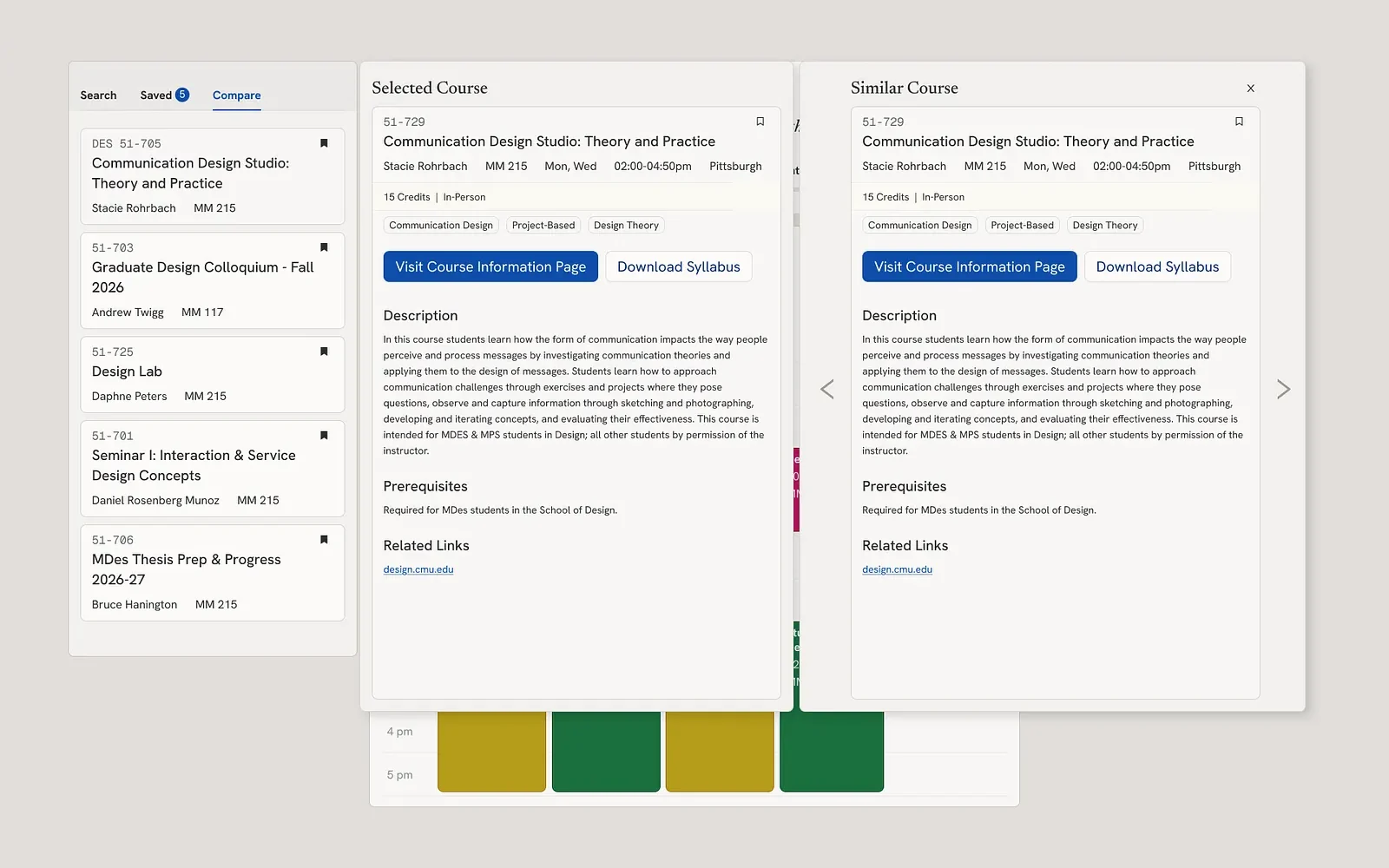
Task: Bookmark the Similar Course 51-729
Action: (1239, 122)
